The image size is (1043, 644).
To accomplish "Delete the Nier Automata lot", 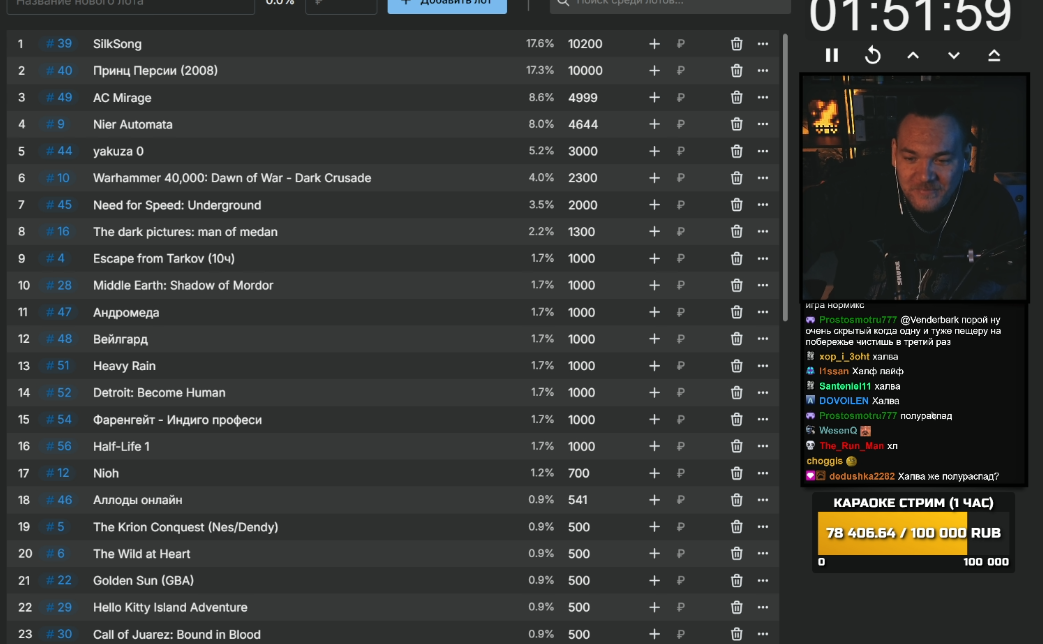I will (736, 124).
